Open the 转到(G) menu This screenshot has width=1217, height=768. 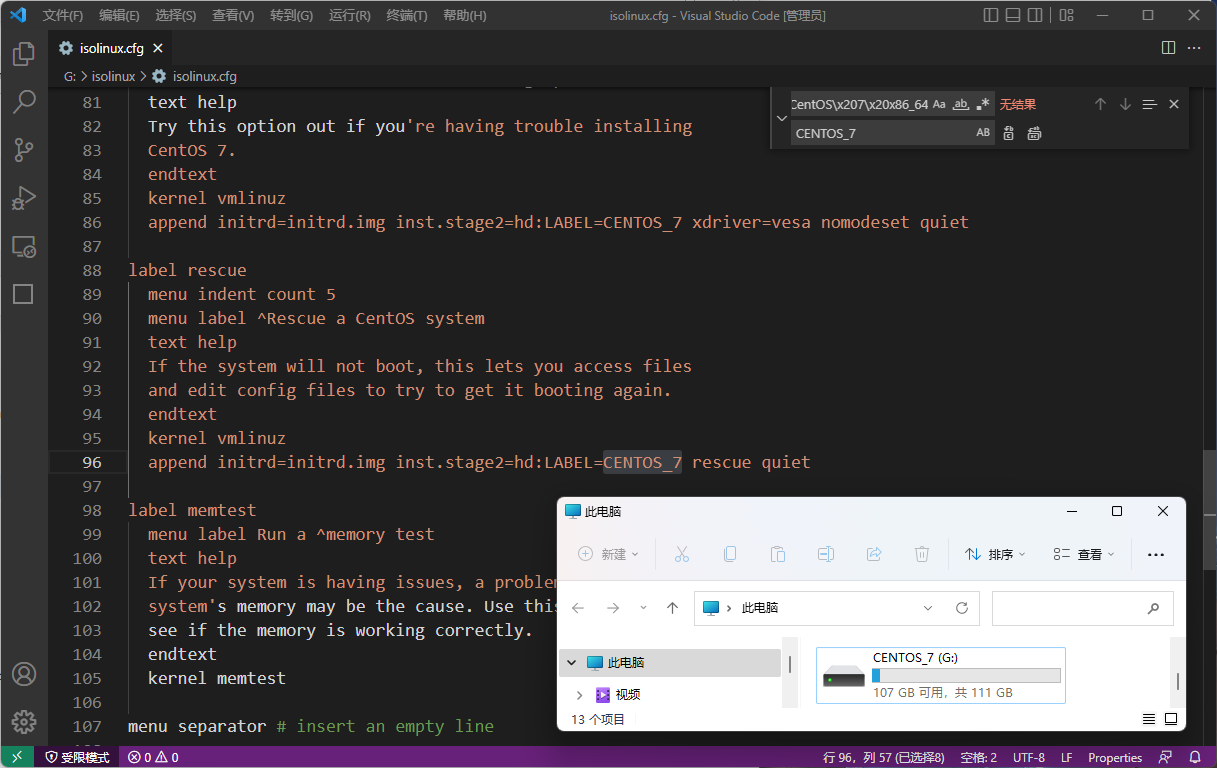[291, 16]
